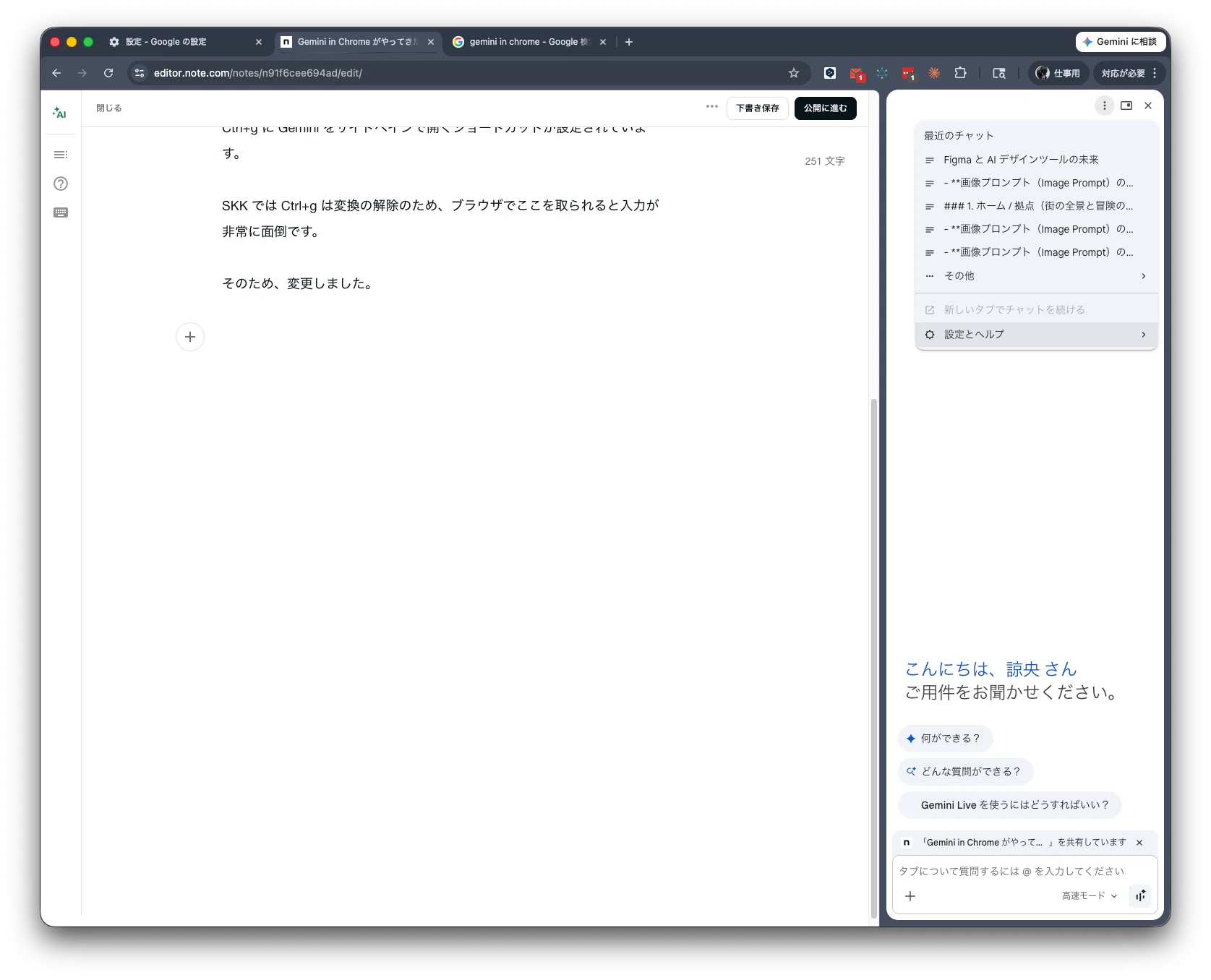This screenshot has width=1211, height=980.
Task: Close the Gemini side panel
Action: point(1148,106)
